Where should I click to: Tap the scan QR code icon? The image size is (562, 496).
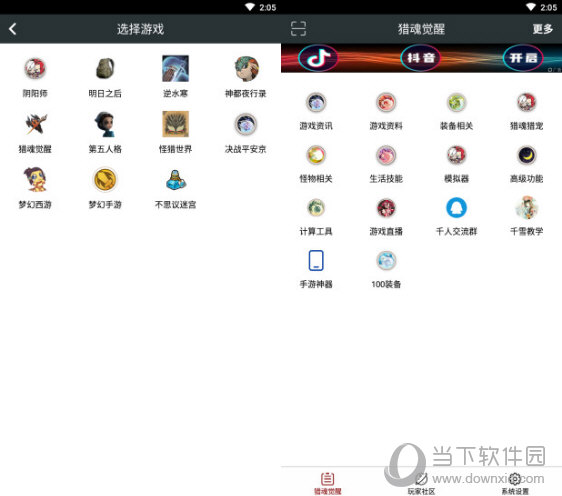point(298,29)
